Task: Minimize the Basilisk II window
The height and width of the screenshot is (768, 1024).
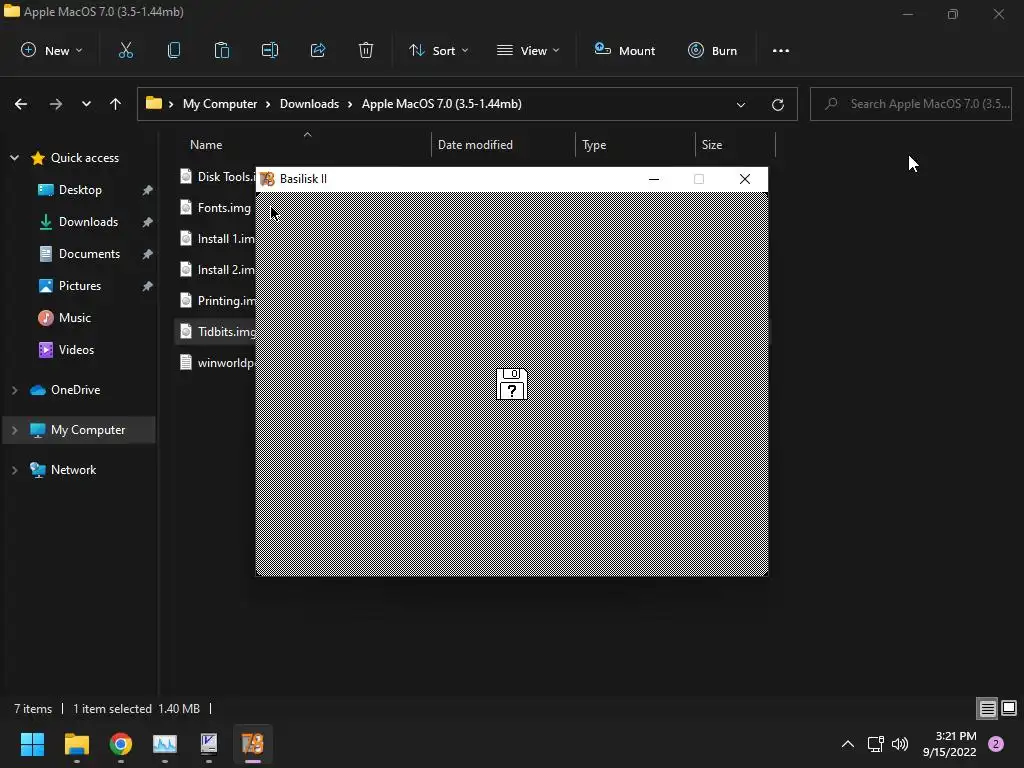Action: click(654, 179)
